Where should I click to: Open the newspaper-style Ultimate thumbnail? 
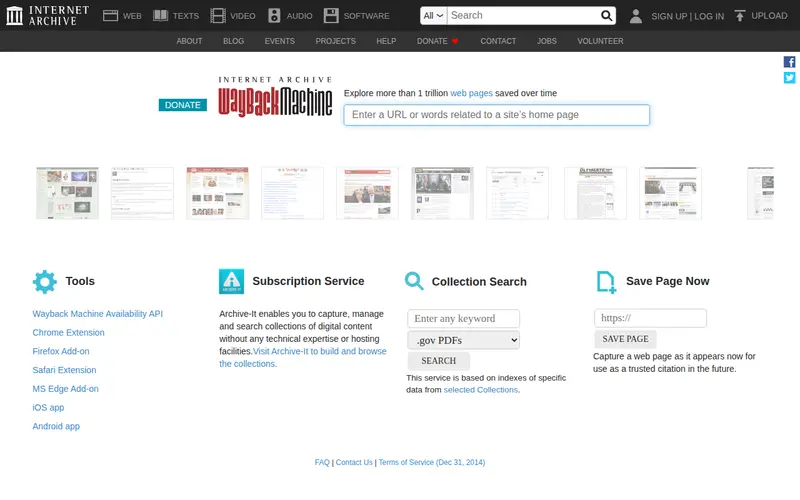pos(595,193)
